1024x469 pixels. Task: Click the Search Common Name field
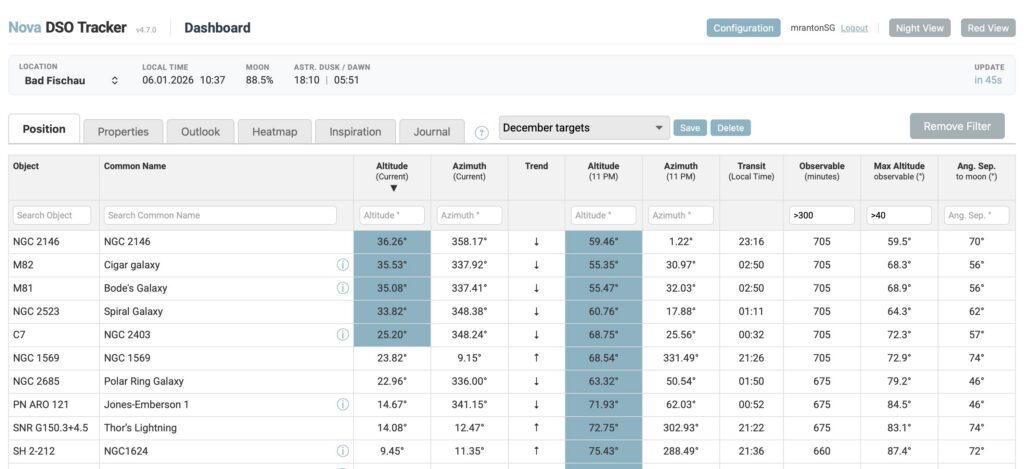click(220, 215)
